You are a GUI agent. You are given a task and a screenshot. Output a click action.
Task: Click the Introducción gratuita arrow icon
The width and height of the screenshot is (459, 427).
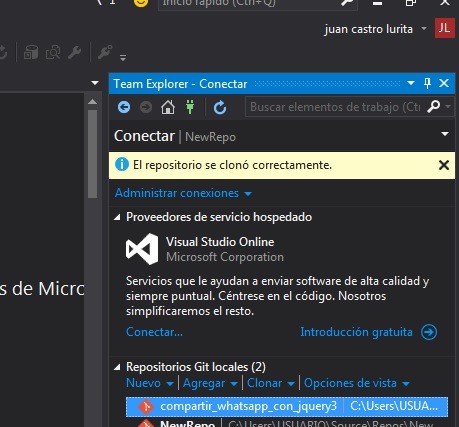(x=429, y=332)
